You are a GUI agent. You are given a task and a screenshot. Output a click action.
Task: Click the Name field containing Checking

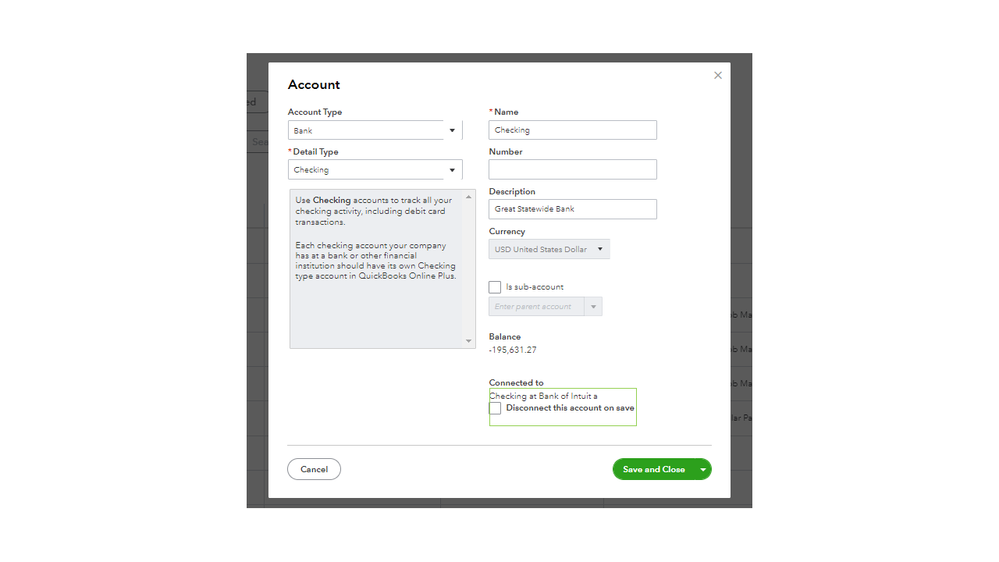(x=572, y=130)
